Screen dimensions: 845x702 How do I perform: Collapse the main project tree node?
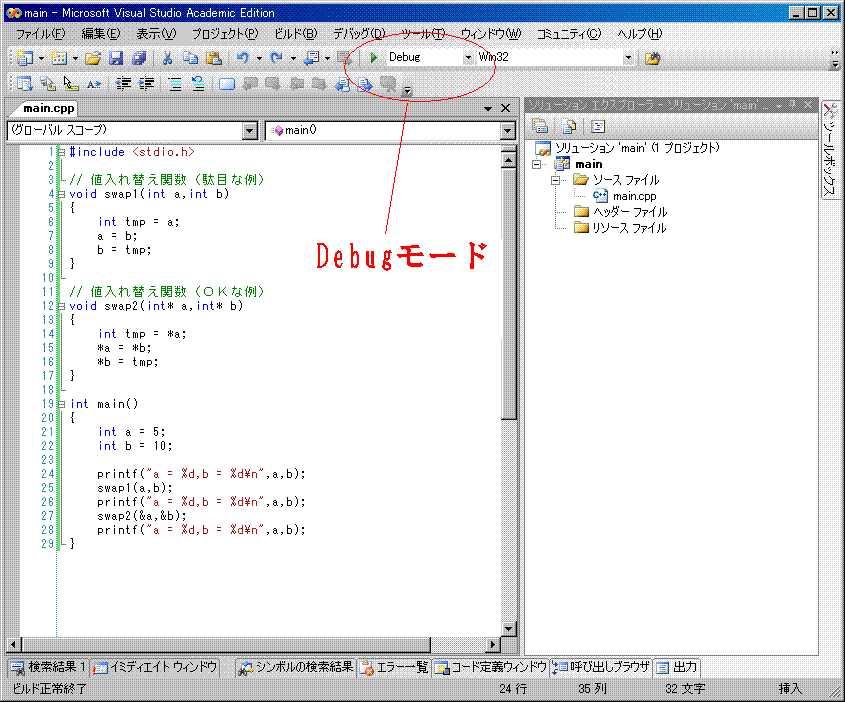point(537,164)
